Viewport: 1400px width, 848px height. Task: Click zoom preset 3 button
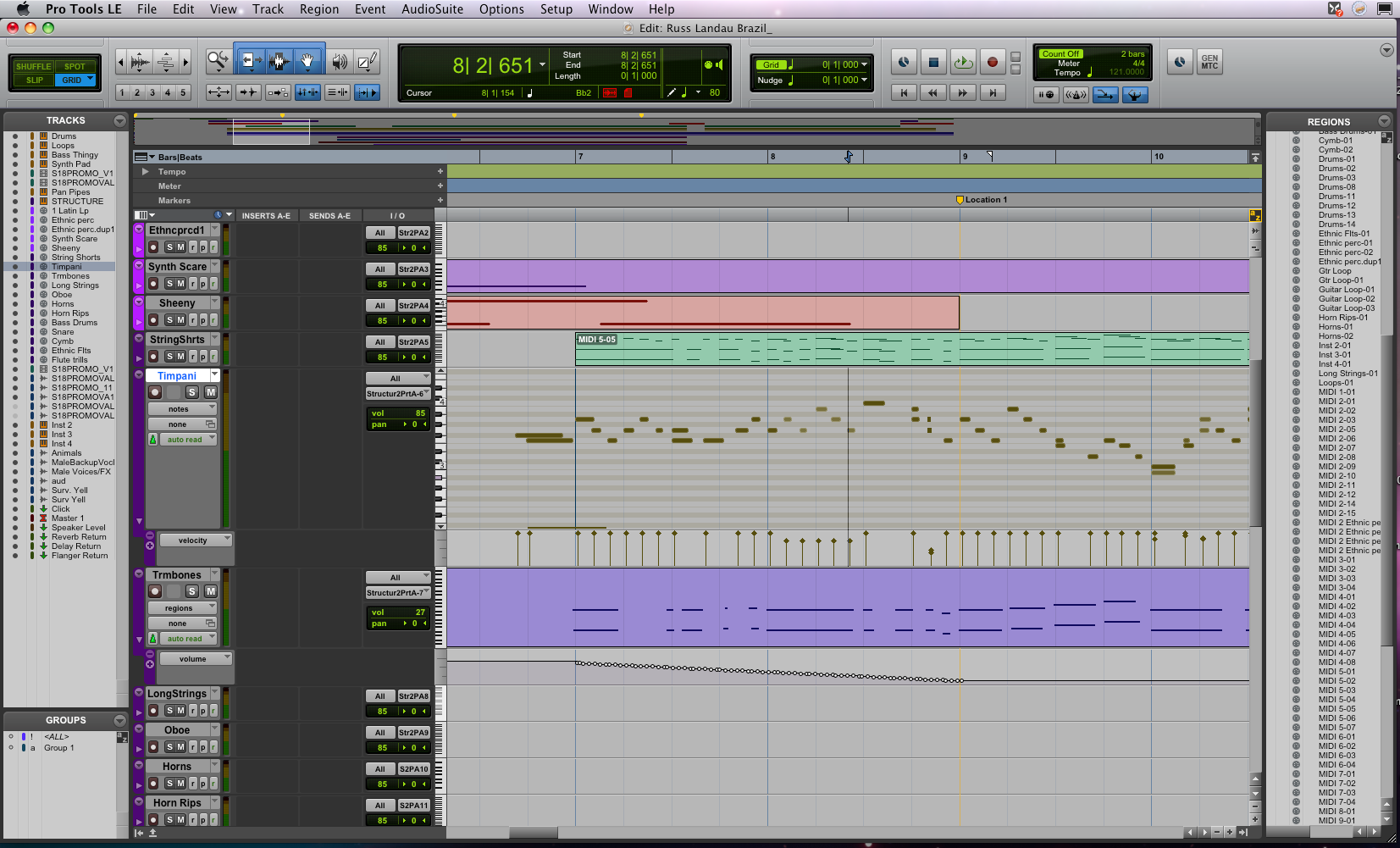[x=152, y=92]
